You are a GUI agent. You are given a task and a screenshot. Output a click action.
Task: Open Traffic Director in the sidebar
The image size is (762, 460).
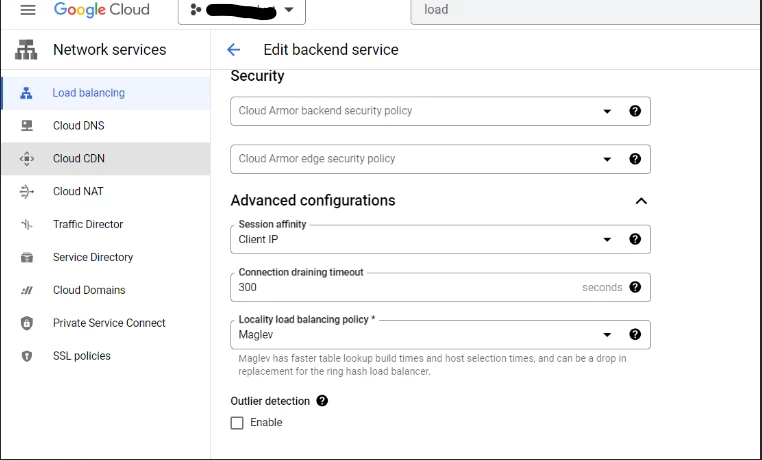pyautogui.click(x=106, y=224)
